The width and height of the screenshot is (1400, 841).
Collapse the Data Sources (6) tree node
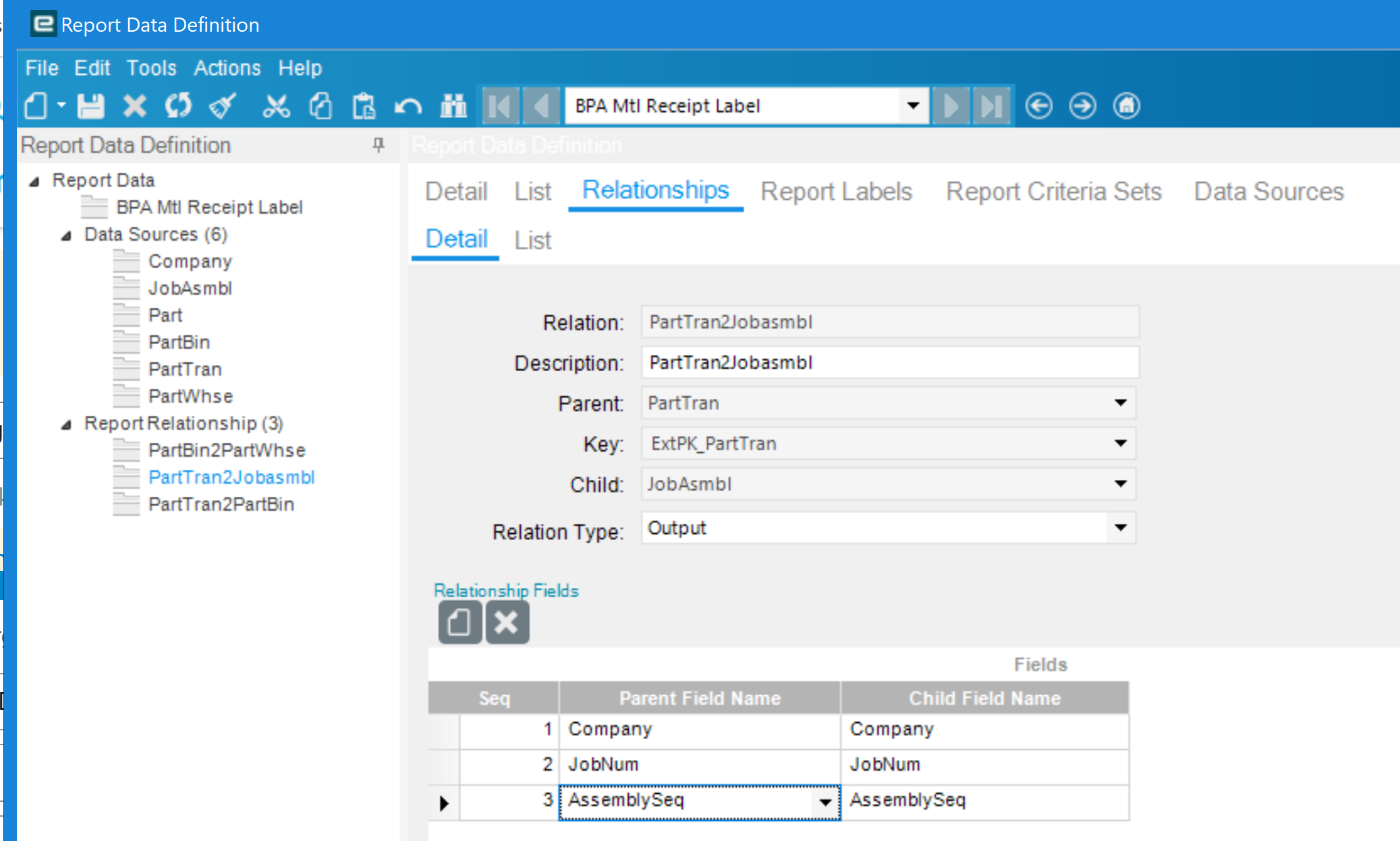[x=66, y=236]
